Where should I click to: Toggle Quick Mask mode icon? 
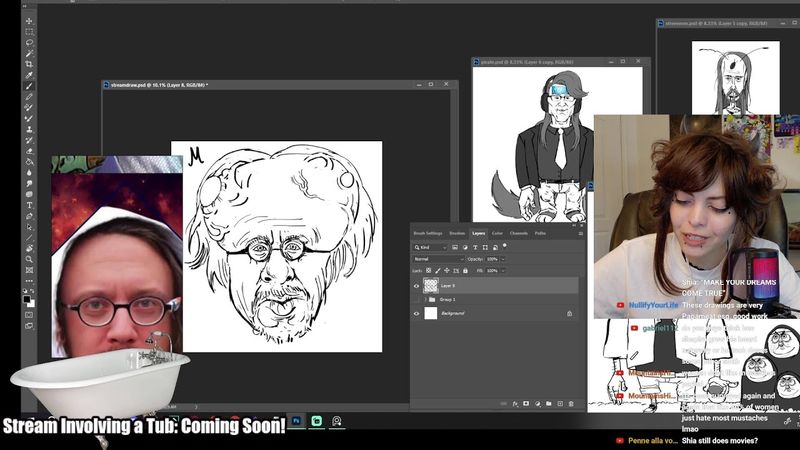pos(29,315)
